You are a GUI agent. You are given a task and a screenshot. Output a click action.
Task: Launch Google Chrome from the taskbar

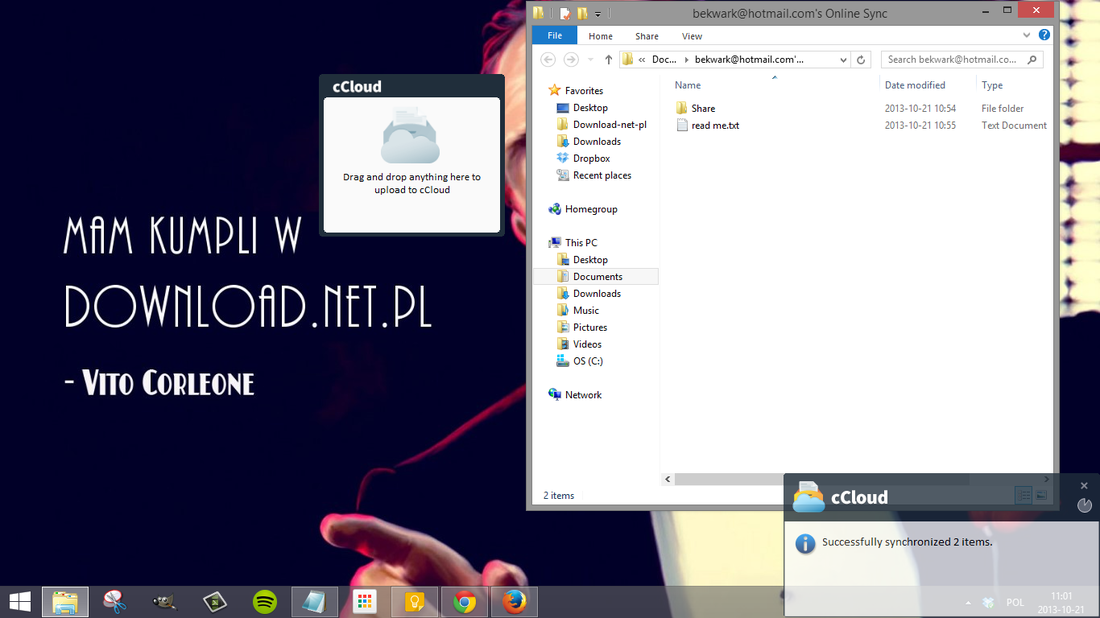click(x=464, y=602)
